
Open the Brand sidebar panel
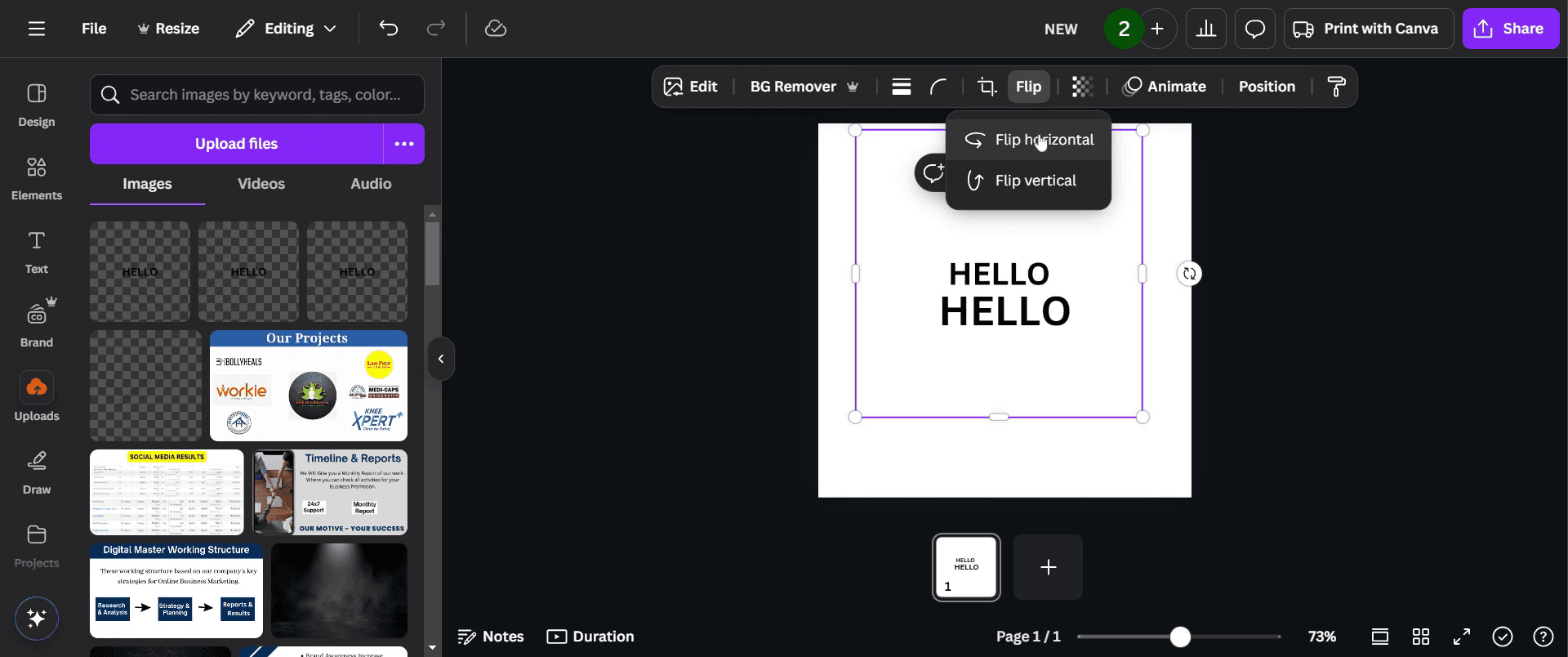click(37, 324)
